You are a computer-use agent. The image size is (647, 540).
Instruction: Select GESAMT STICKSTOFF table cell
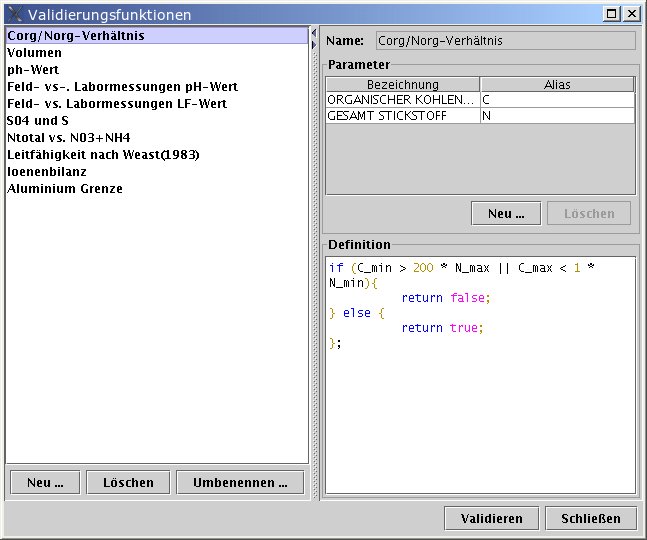[x=403, y=116]
